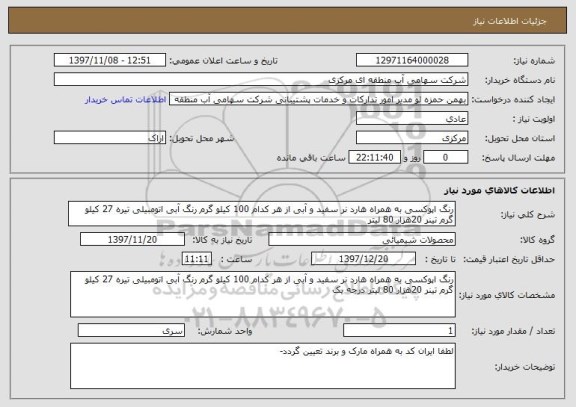
Task: Click the label ساعت باقی مانده
Action: (311, 158)
